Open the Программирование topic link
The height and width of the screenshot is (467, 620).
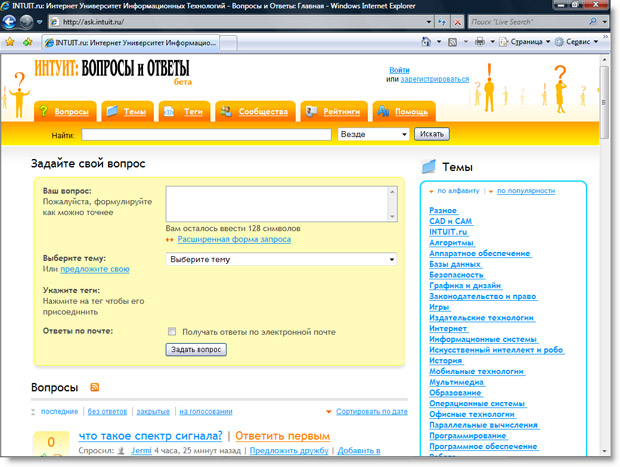[468, 435]
